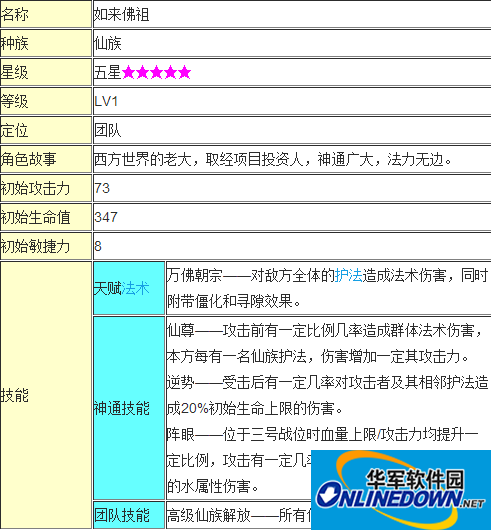The image size is (491, 530).
Task: Click the 神通技能 category cell
Action: tap(129, 408)
